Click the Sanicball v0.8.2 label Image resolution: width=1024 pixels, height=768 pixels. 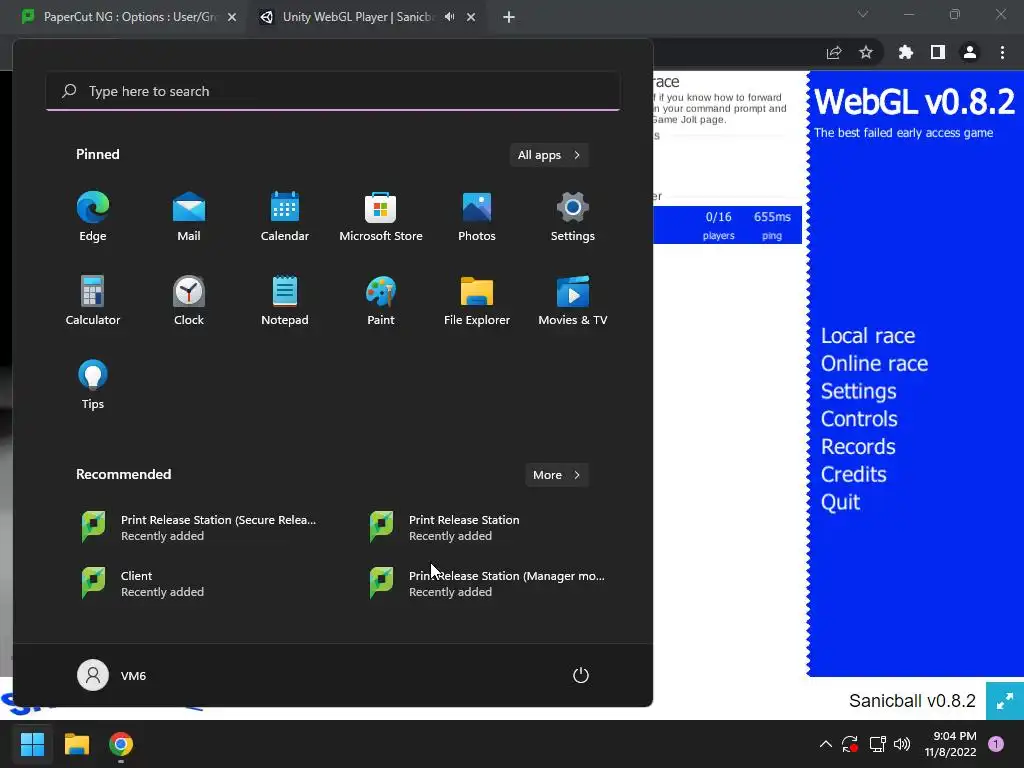pyautogui.click(x=912, y=701)
